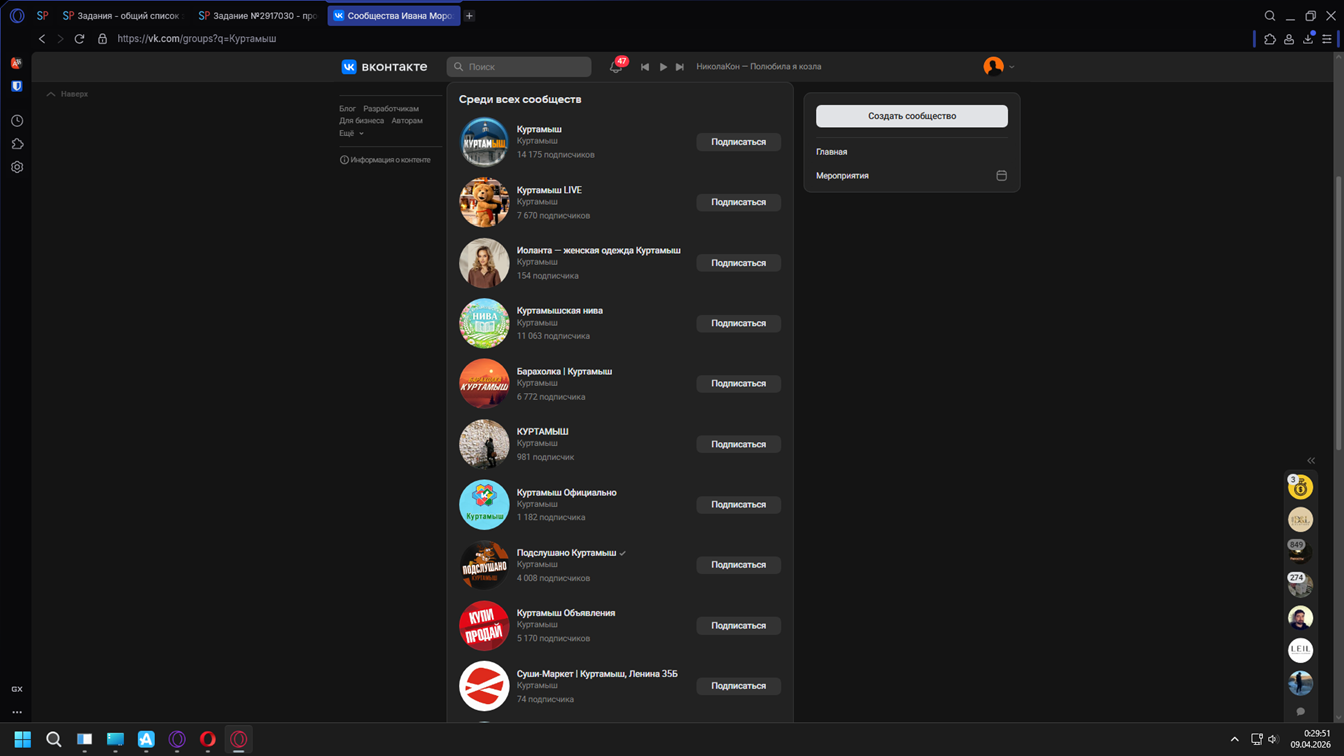
Task: Open chat bubble icon at bottom right
Action: click(1300, 712)
